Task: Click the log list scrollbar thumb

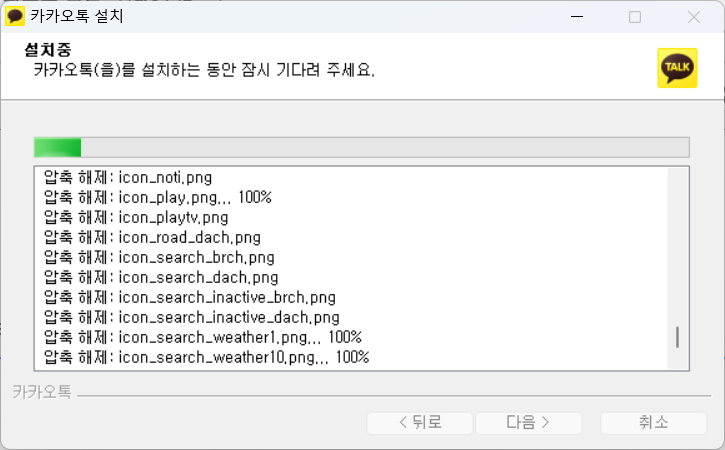Action: (677, 337)
